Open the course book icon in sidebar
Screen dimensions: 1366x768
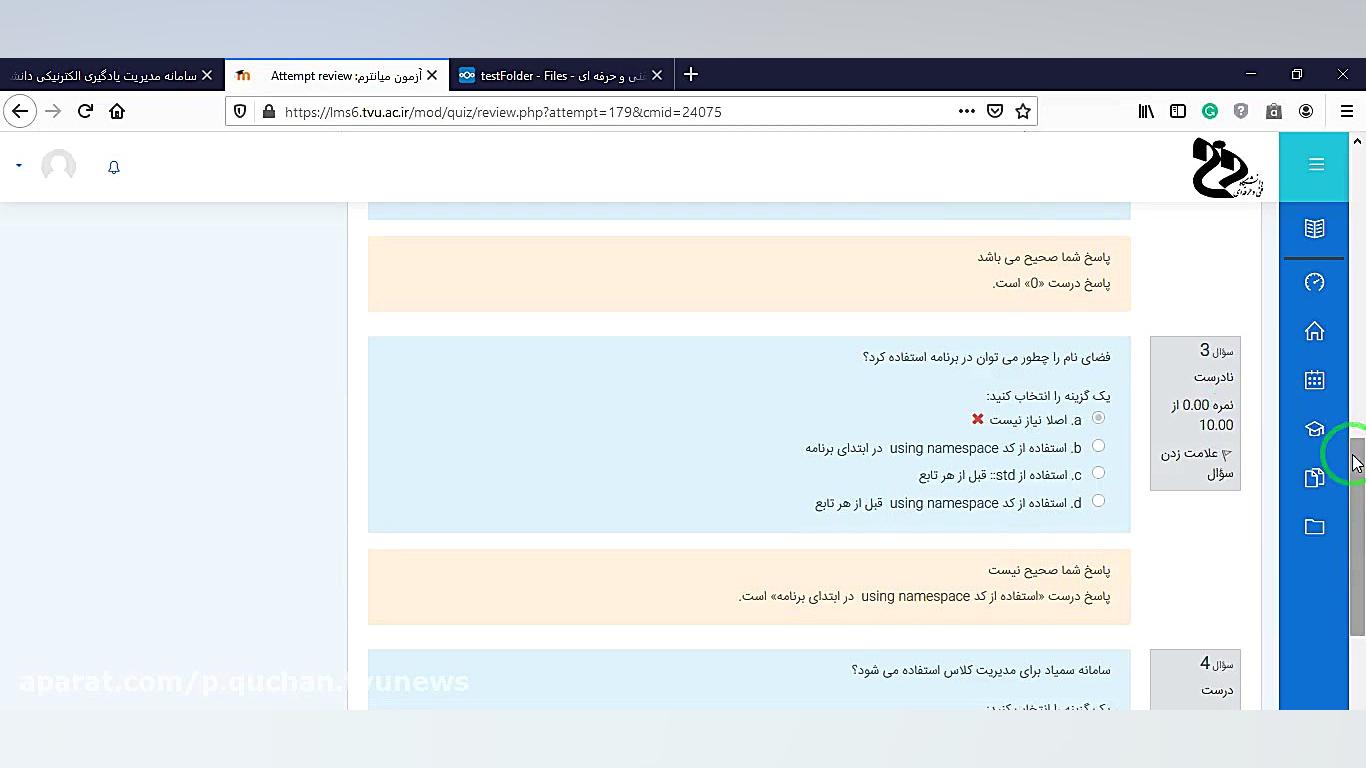1315,229
